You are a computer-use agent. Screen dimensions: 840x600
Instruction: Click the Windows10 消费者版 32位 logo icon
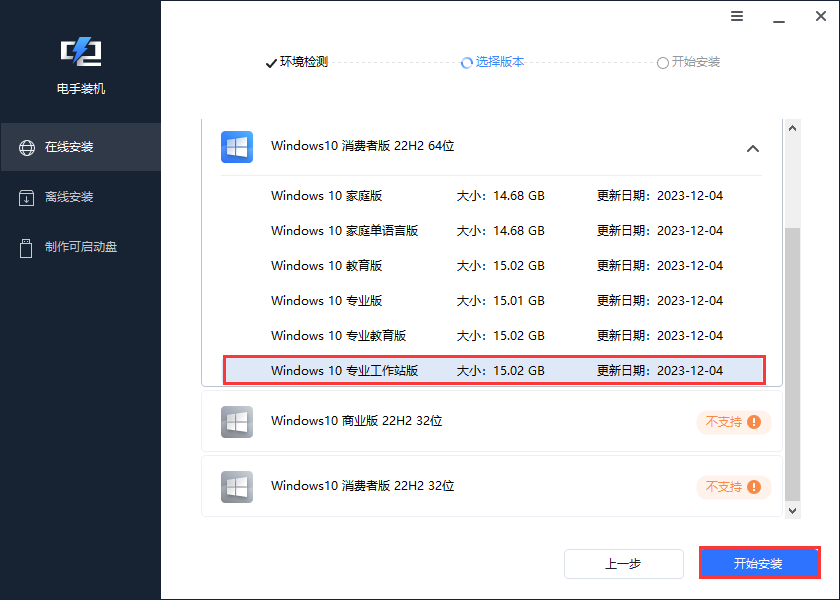pyautogui.click(x=237, y=487)
